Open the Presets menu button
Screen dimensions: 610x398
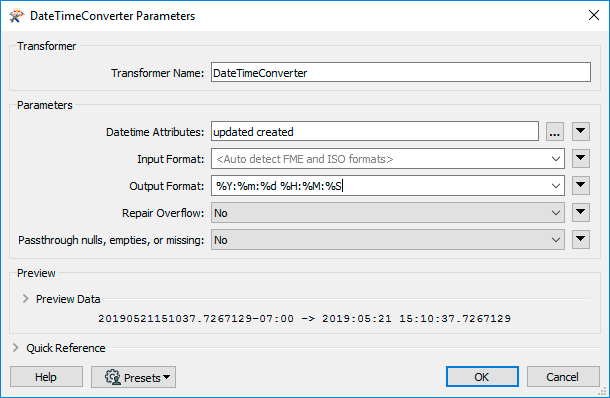coord(133,377)
